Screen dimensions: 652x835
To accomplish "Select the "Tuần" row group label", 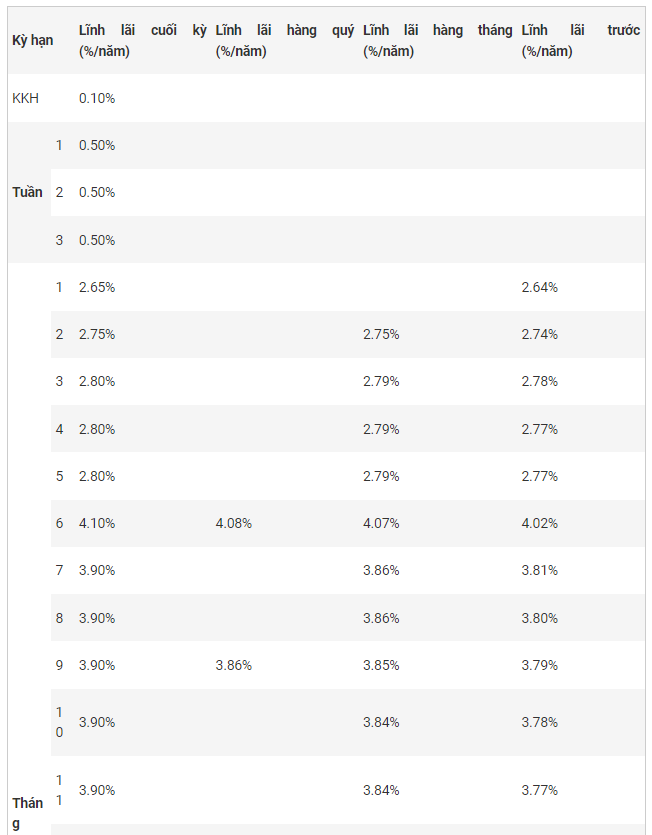I will tap(28, 192).
